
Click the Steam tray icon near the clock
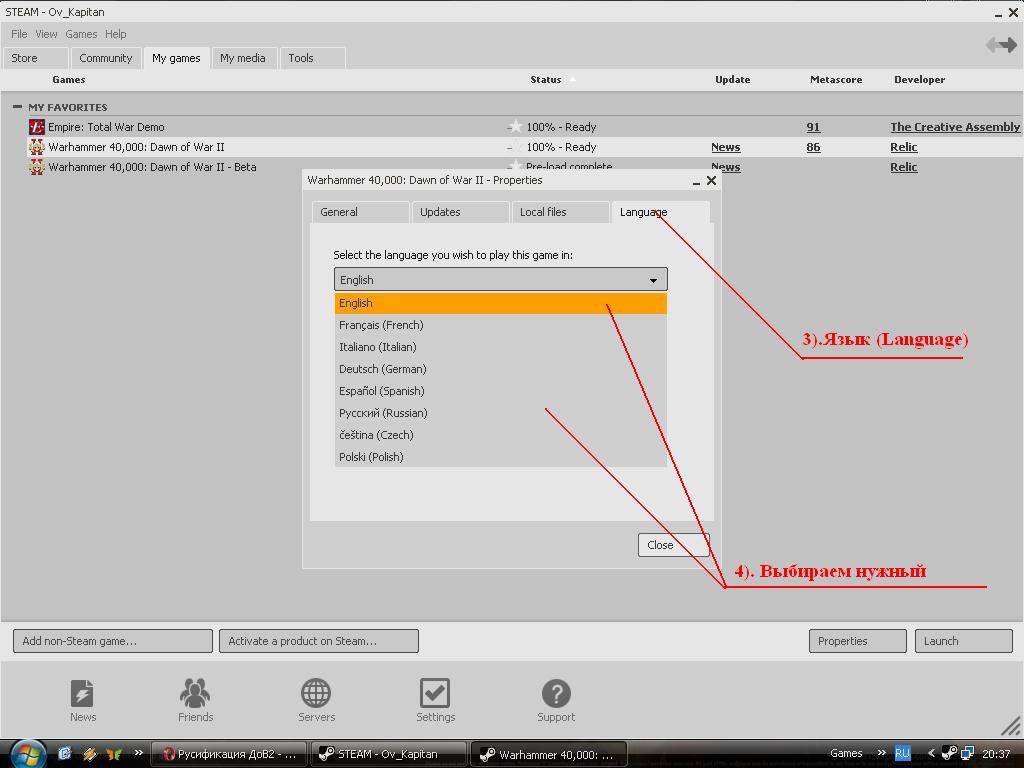coord(949,754)
